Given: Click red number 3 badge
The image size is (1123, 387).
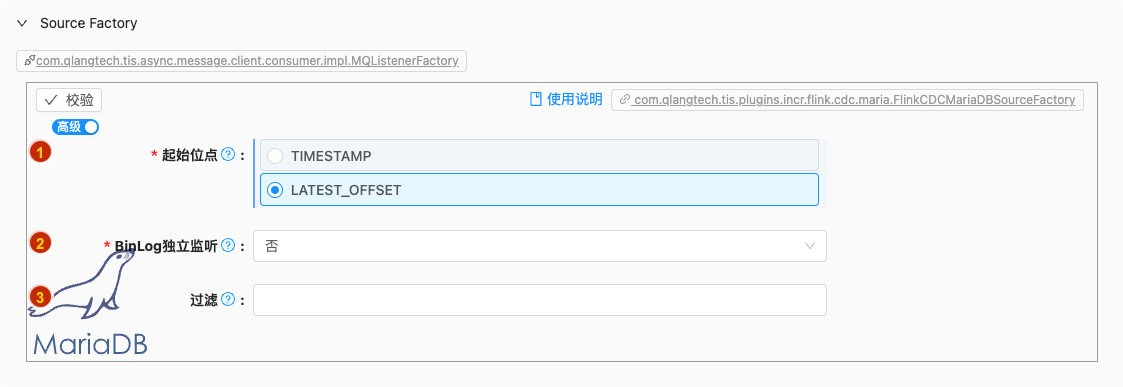Looking at the screenshot, I should click(40, 297).
